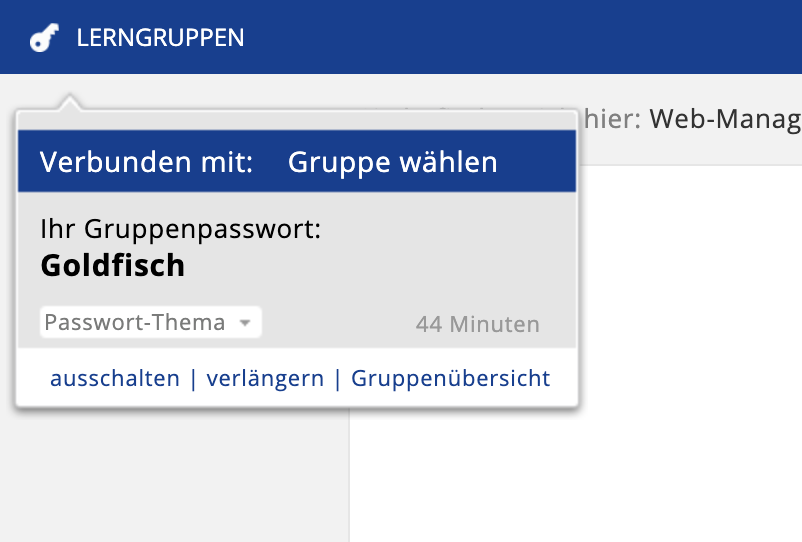The height and width of the screenshot is (542, 802).
Task: Click the small arrow beside Passwort-Thema
Action: (245, 323)
